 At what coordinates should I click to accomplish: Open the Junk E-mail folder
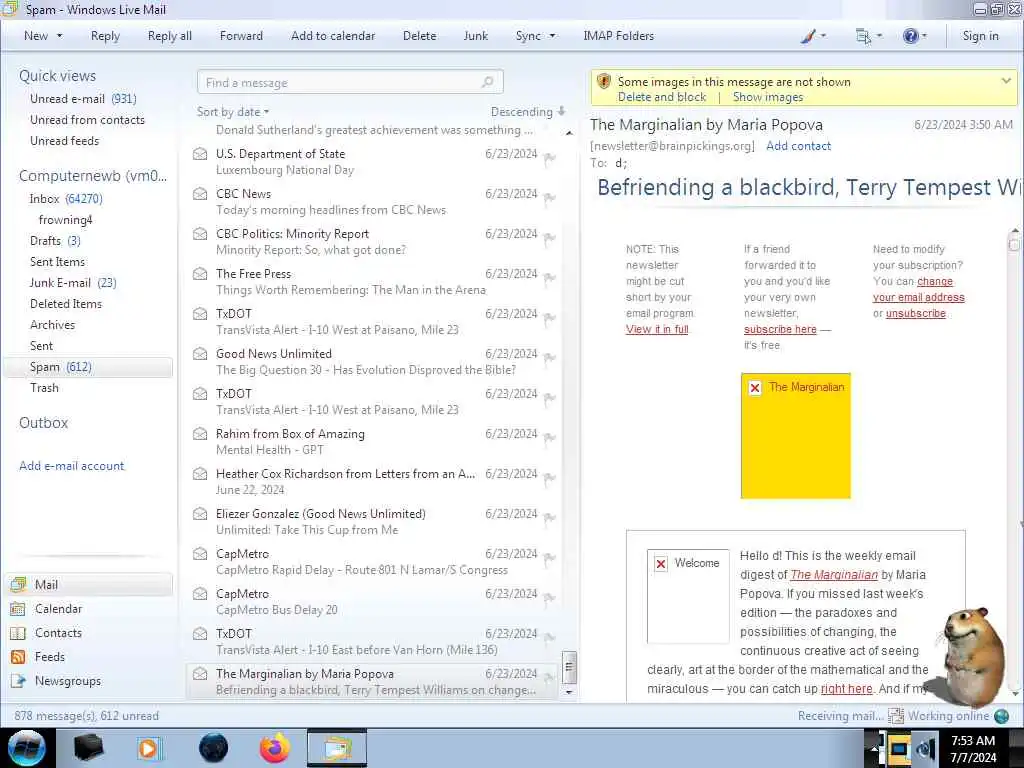72,283
